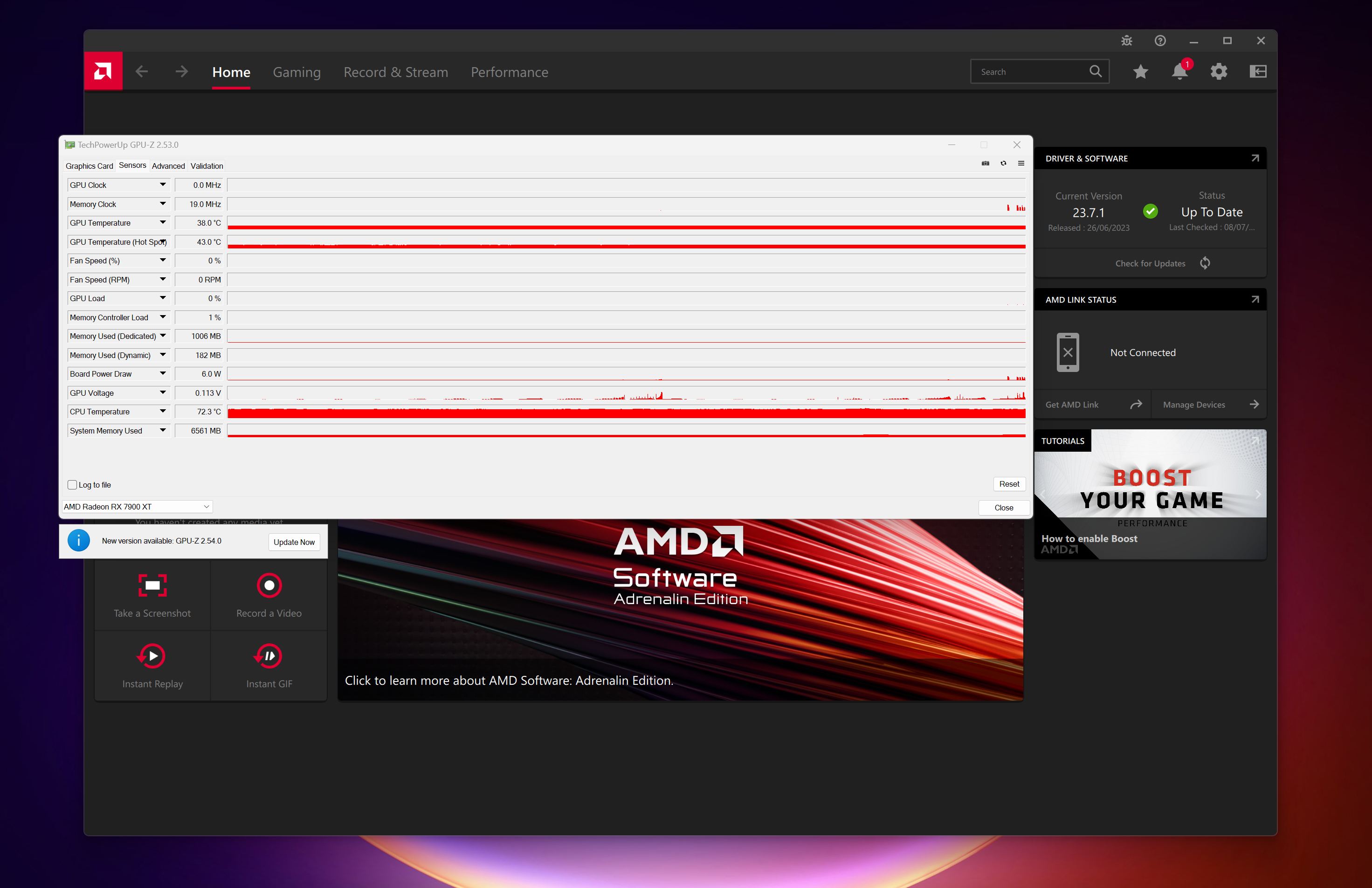Viewport: 1372px width, 888px height.
Task: Click the Manage Devices arrow
Action: pos(1255,405)
